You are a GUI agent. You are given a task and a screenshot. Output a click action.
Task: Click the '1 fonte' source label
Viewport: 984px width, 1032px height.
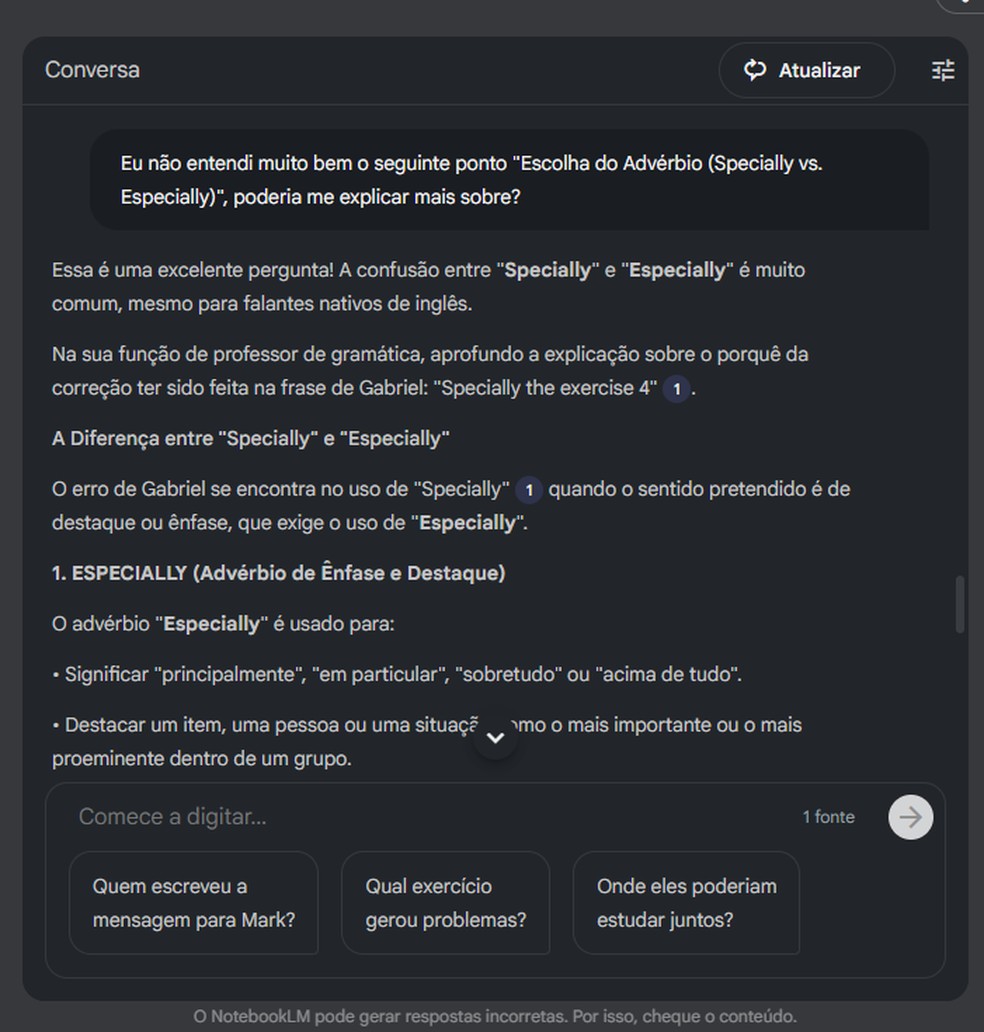pyautogui.click(x=828, y=817)
